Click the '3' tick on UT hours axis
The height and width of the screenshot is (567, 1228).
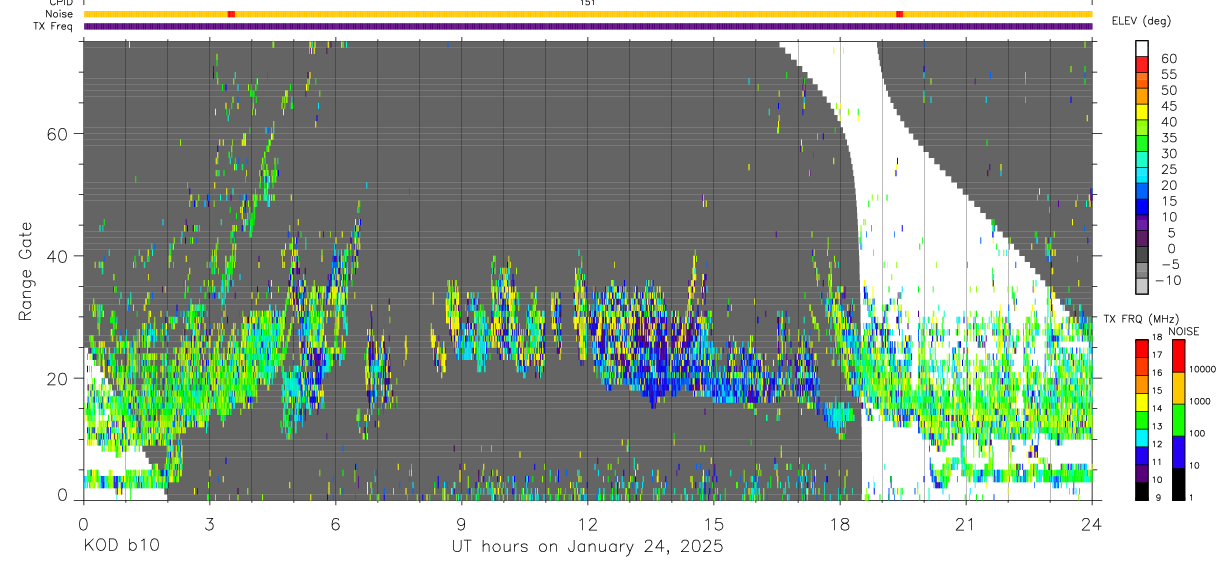(x=210, y=523)
